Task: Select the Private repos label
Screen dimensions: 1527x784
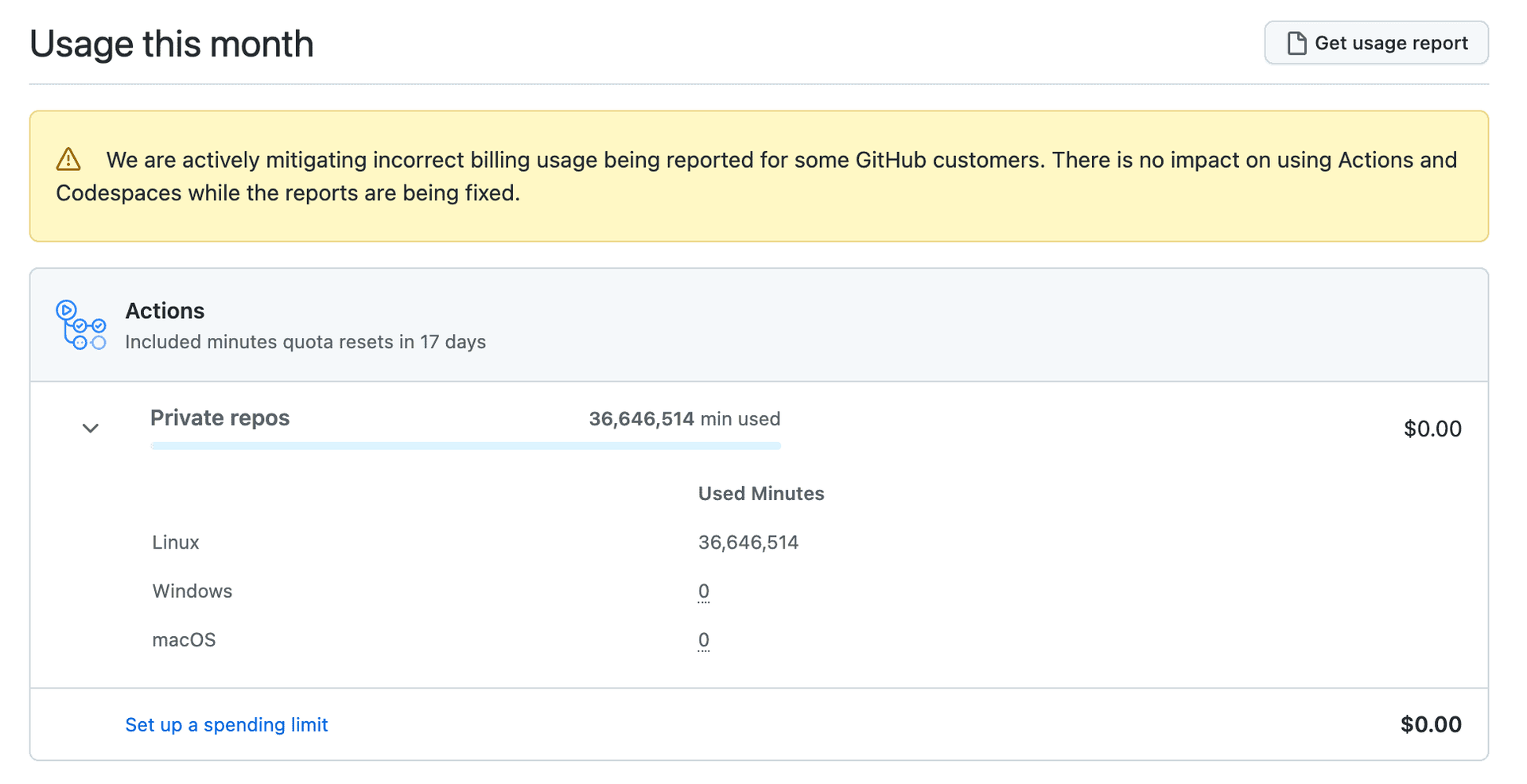Action: click(x=220, y=418)
